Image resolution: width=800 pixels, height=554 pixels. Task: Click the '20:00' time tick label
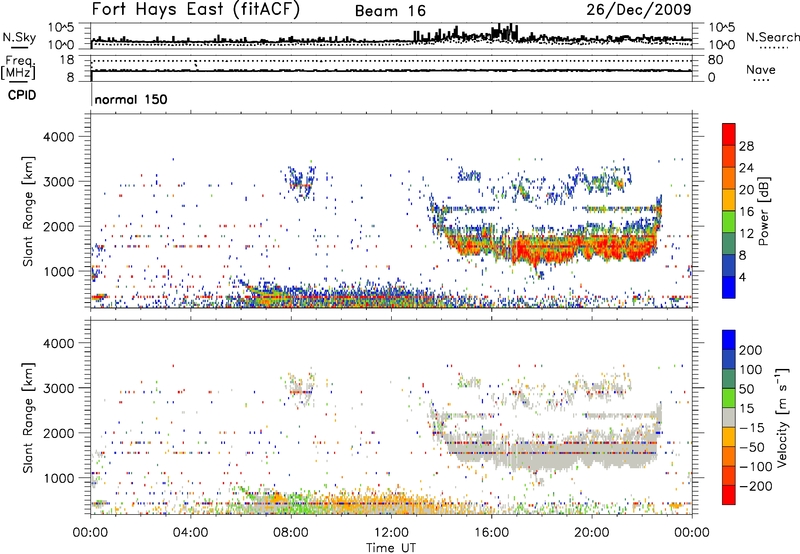pos(591,533)
